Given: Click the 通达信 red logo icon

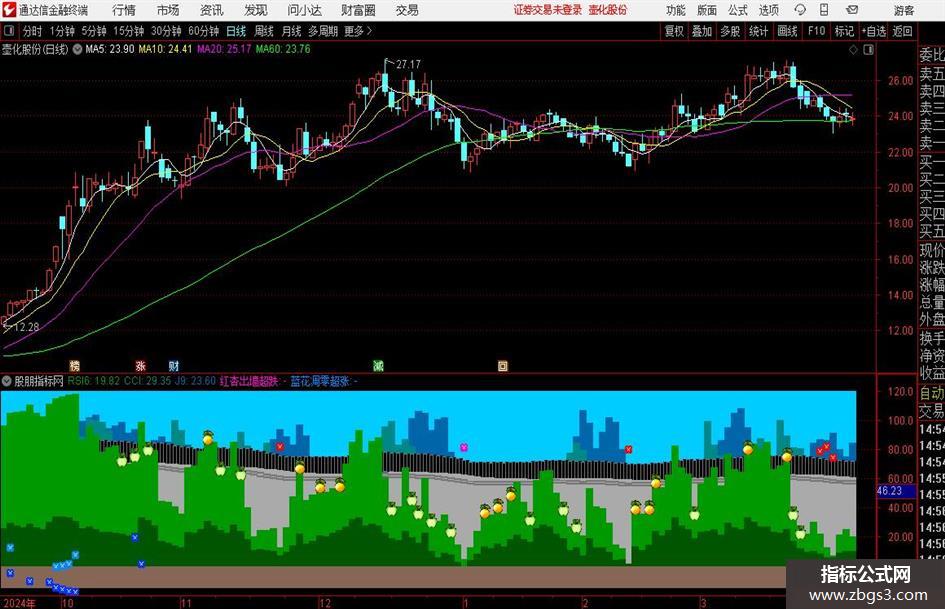Looking at the screenshot, I should point(8,10).
